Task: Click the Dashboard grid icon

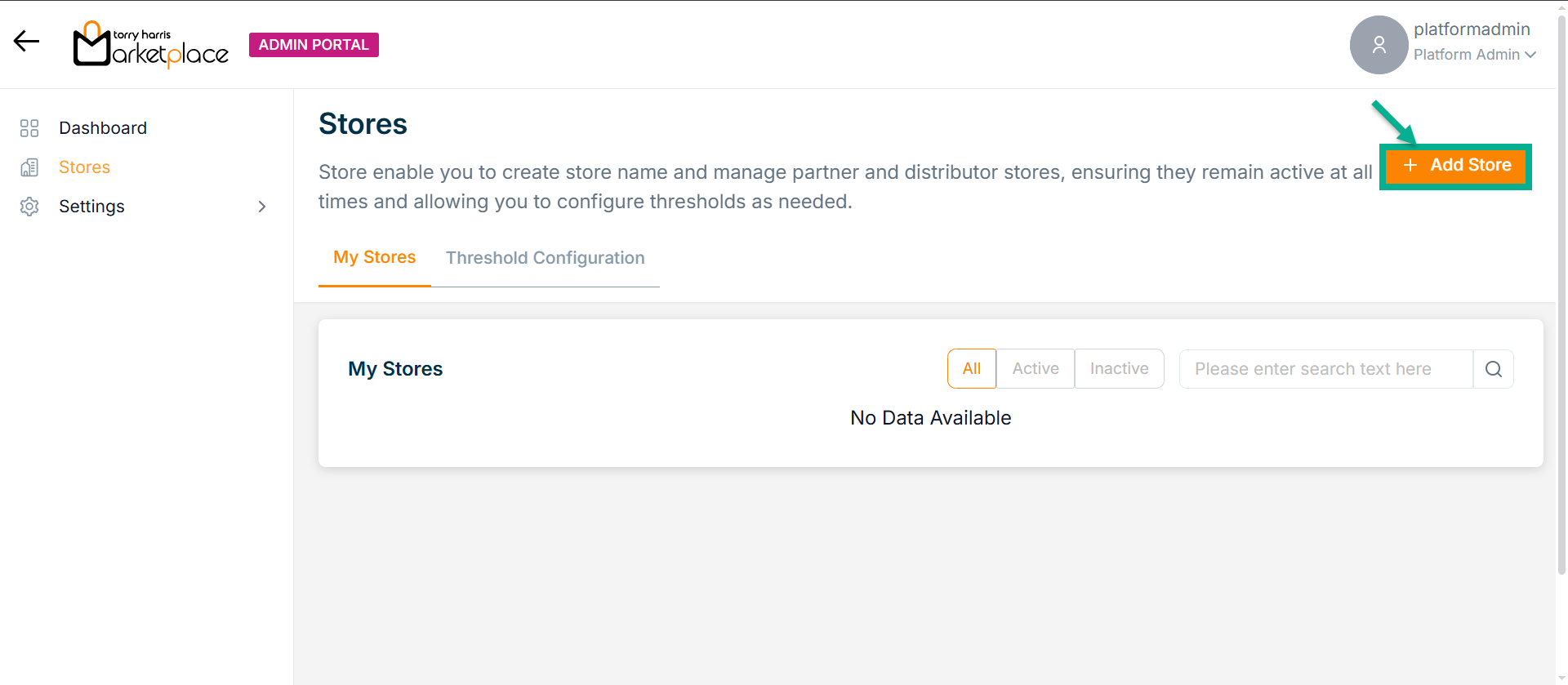Action: click(x=29, y=128)
